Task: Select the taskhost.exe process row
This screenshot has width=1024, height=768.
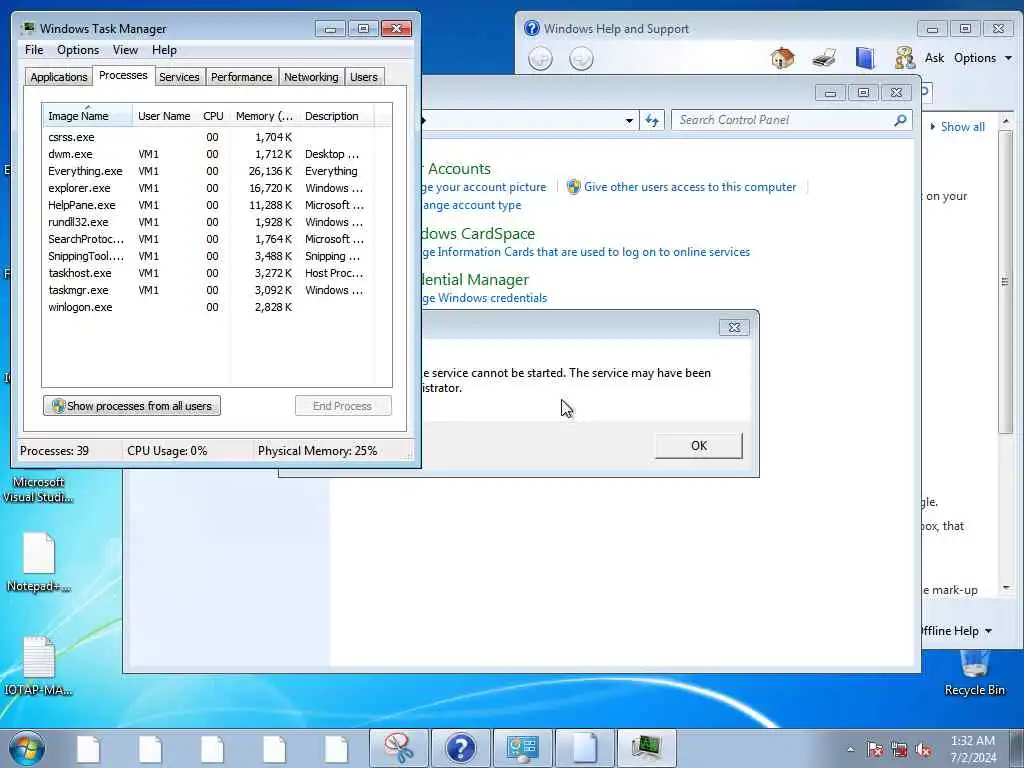Action: coord(208,273)
